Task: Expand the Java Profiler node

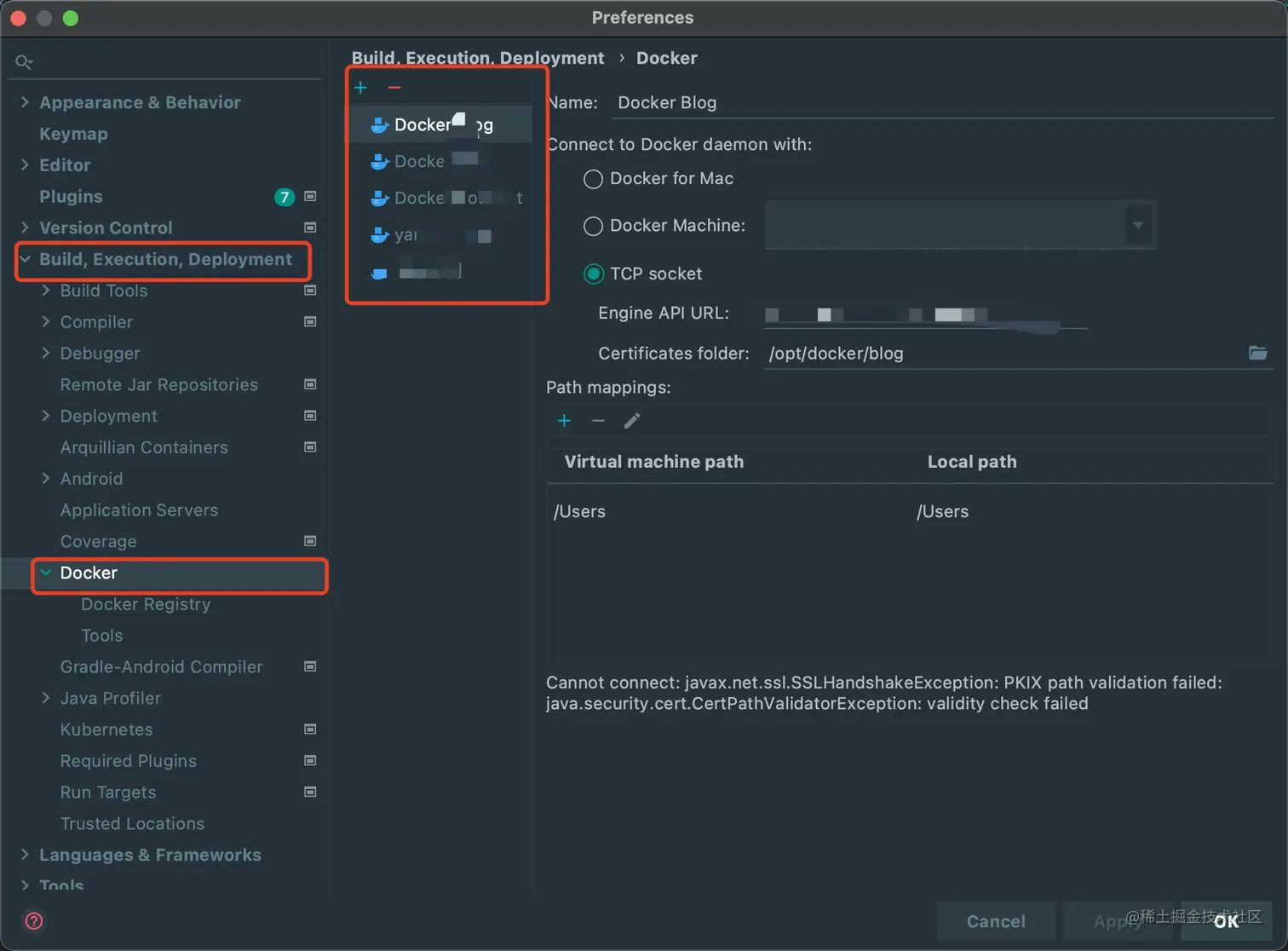Action: point(45,698)
